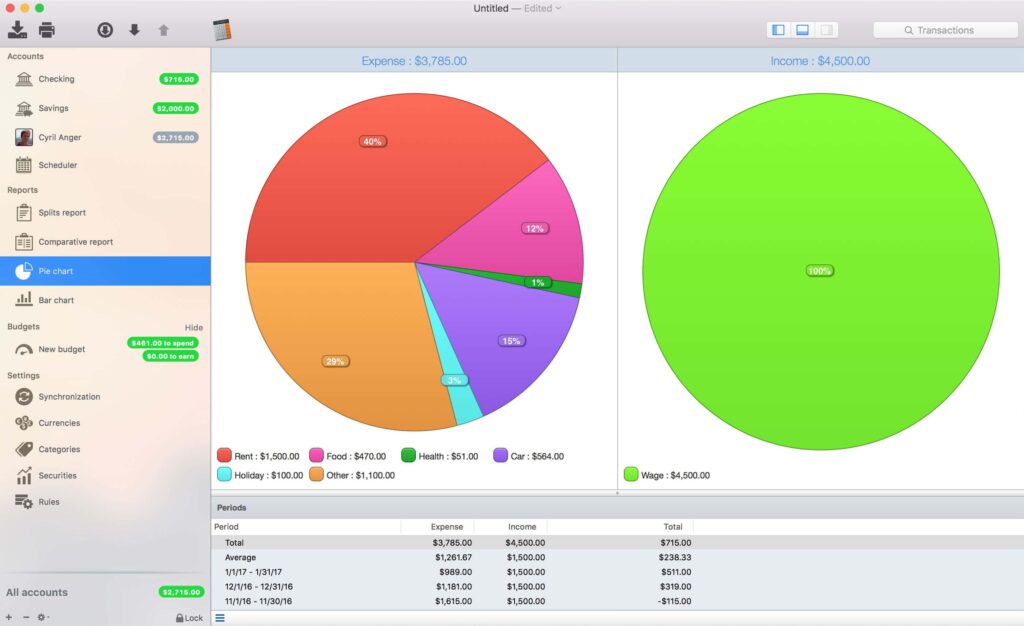Collapse the Expense pie chart panel

414,61
